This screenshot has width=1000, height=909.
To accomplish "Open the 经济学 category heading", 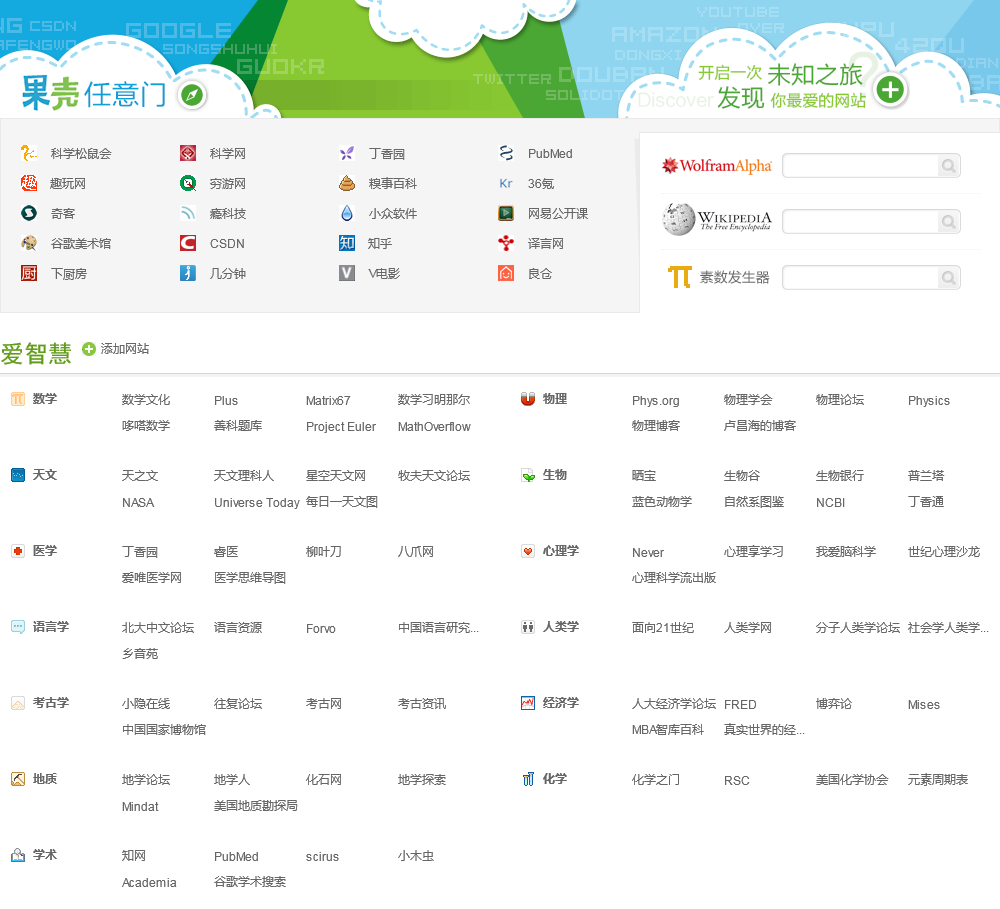I will (x=561, y=702).
